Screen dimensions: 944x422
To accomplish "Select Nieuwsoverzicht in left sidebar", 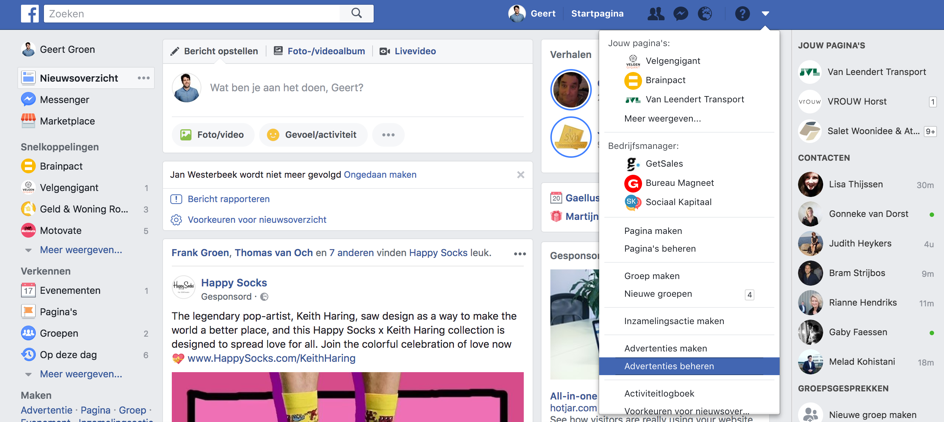I will pos(79,78).
